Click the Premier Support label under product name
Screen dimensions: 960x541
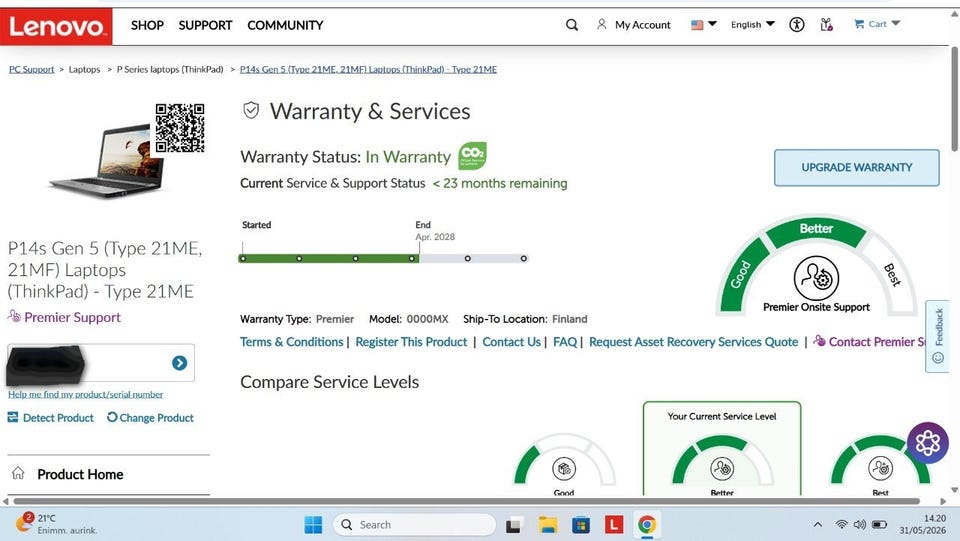[64, 317]
